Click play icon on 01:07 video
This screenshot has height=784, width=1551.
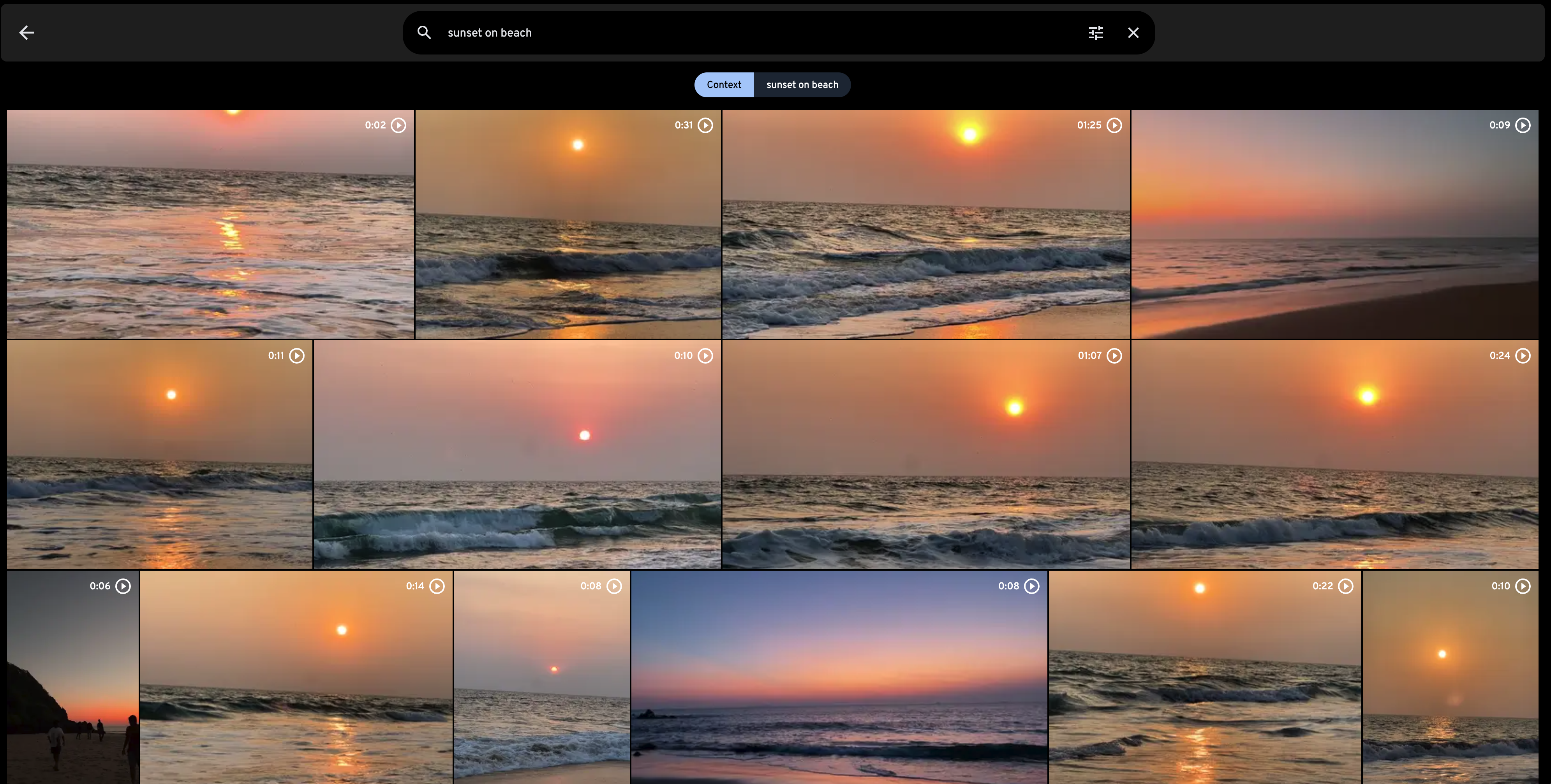[1114, 355]
